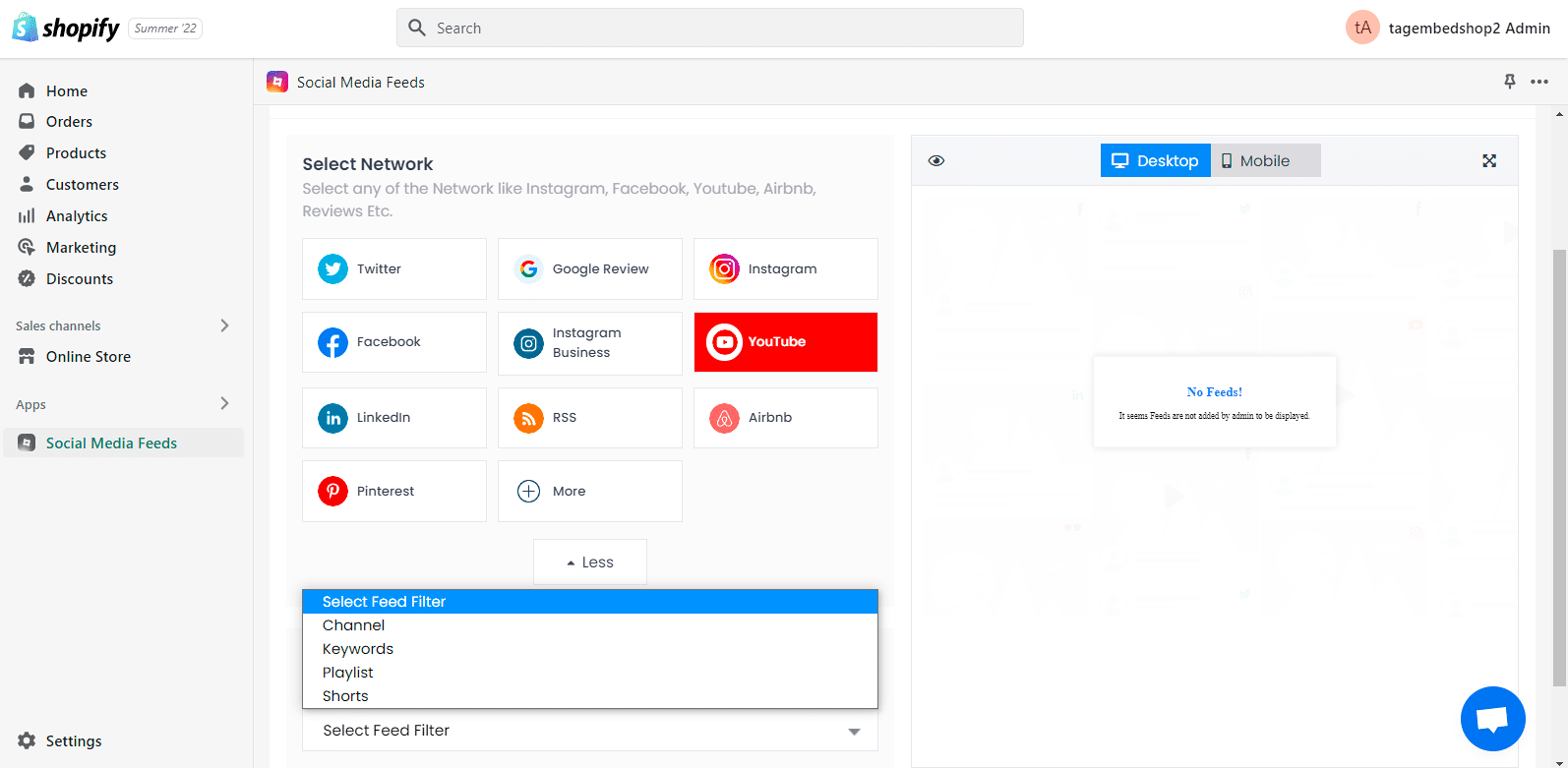This screenshot has width=1568, height=768.
Task: Click the Settings gear icon
Action: 27,740
